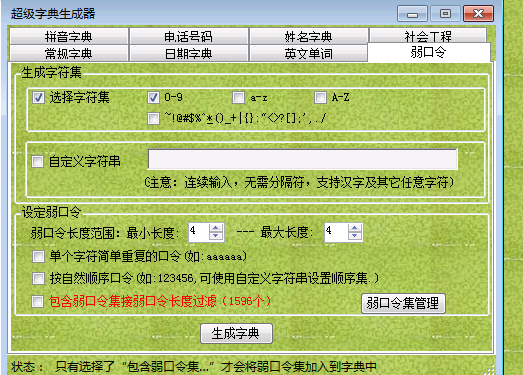The width and height of the screenshot is (523, 375).
Task: Tick the special symbols character checkbox
Action: (153, 118)
